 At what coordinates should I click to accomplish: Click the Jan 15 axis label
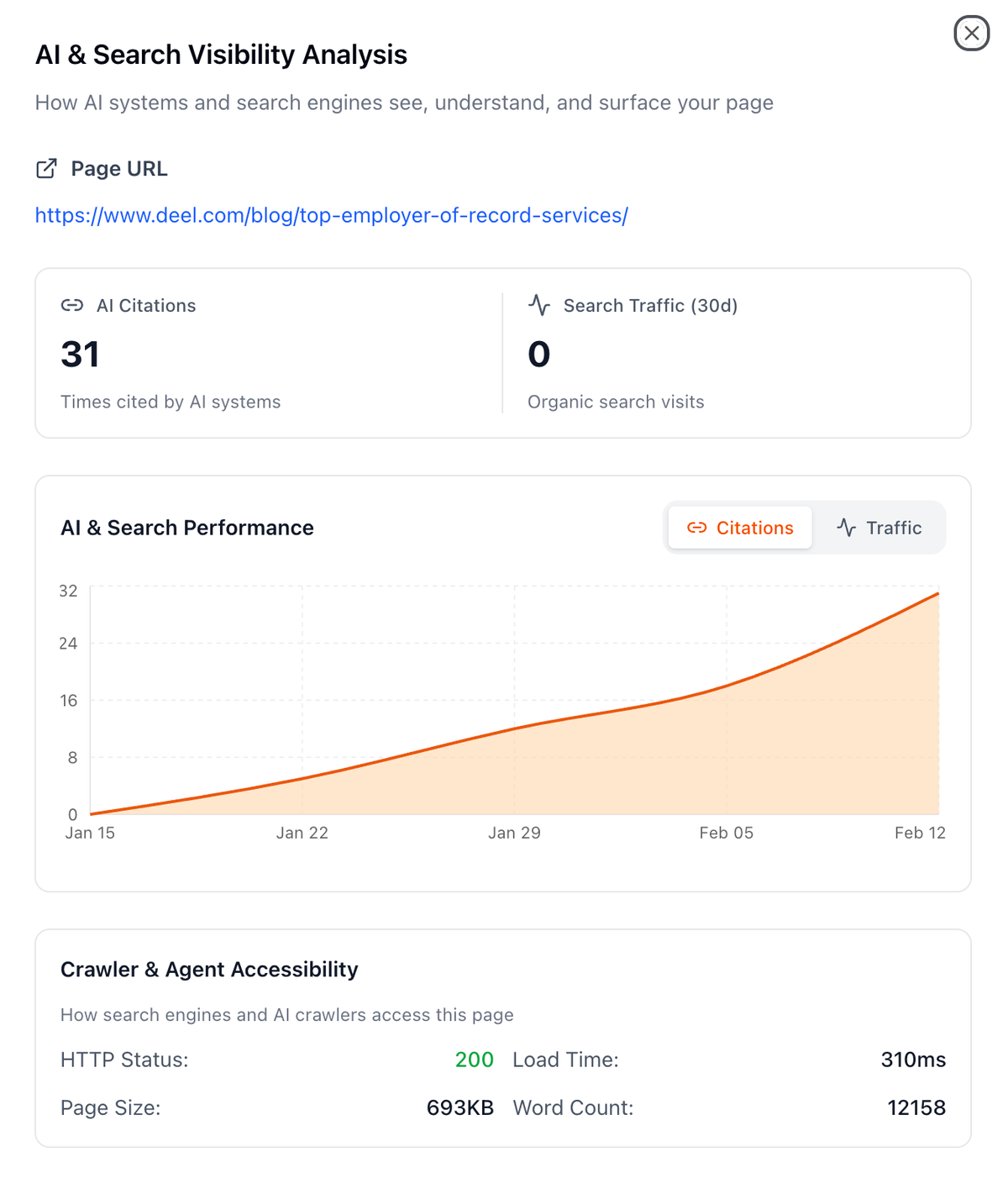click(89, 833)
